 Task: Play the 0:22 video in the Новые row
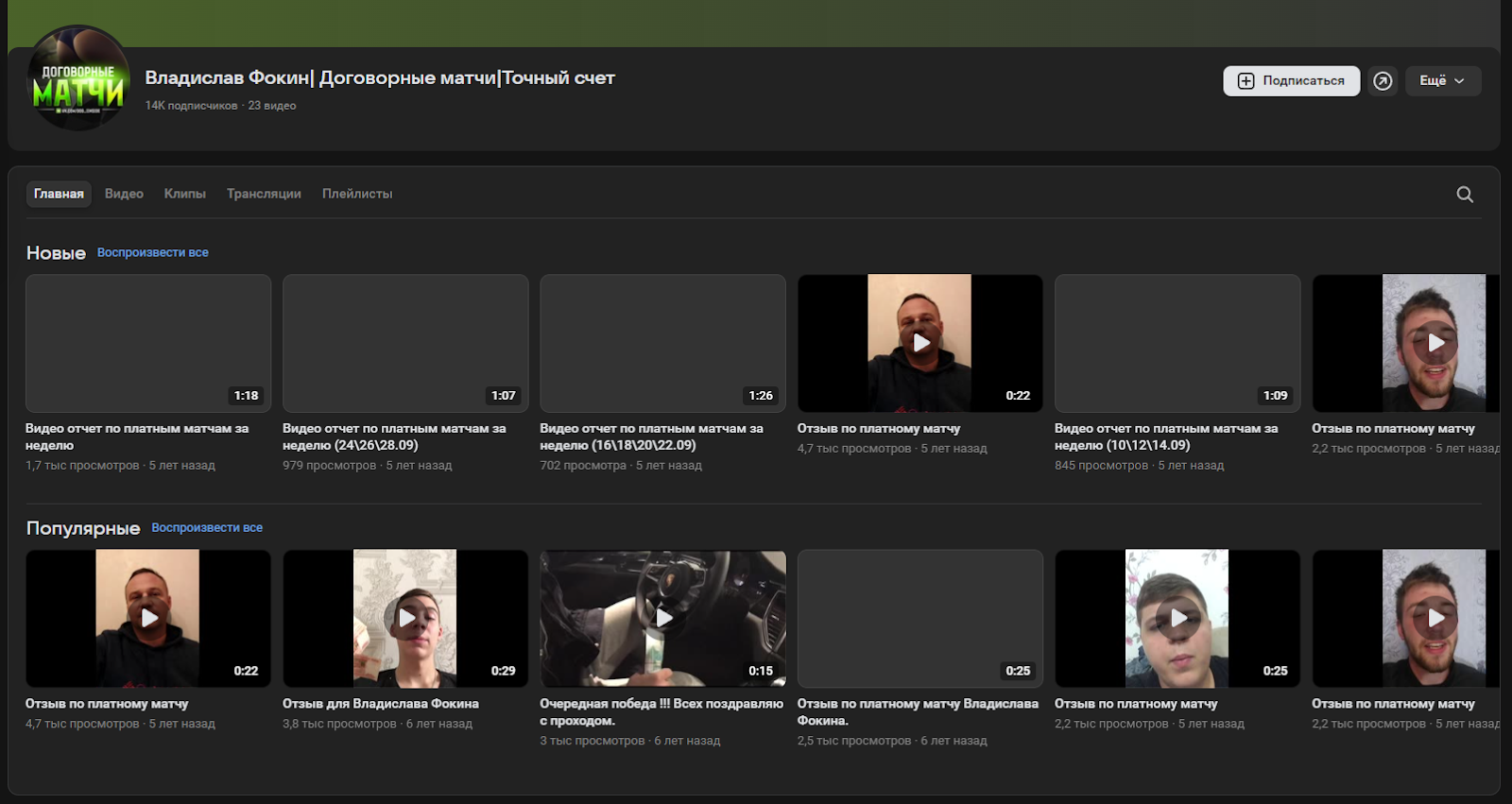(920, 343)
